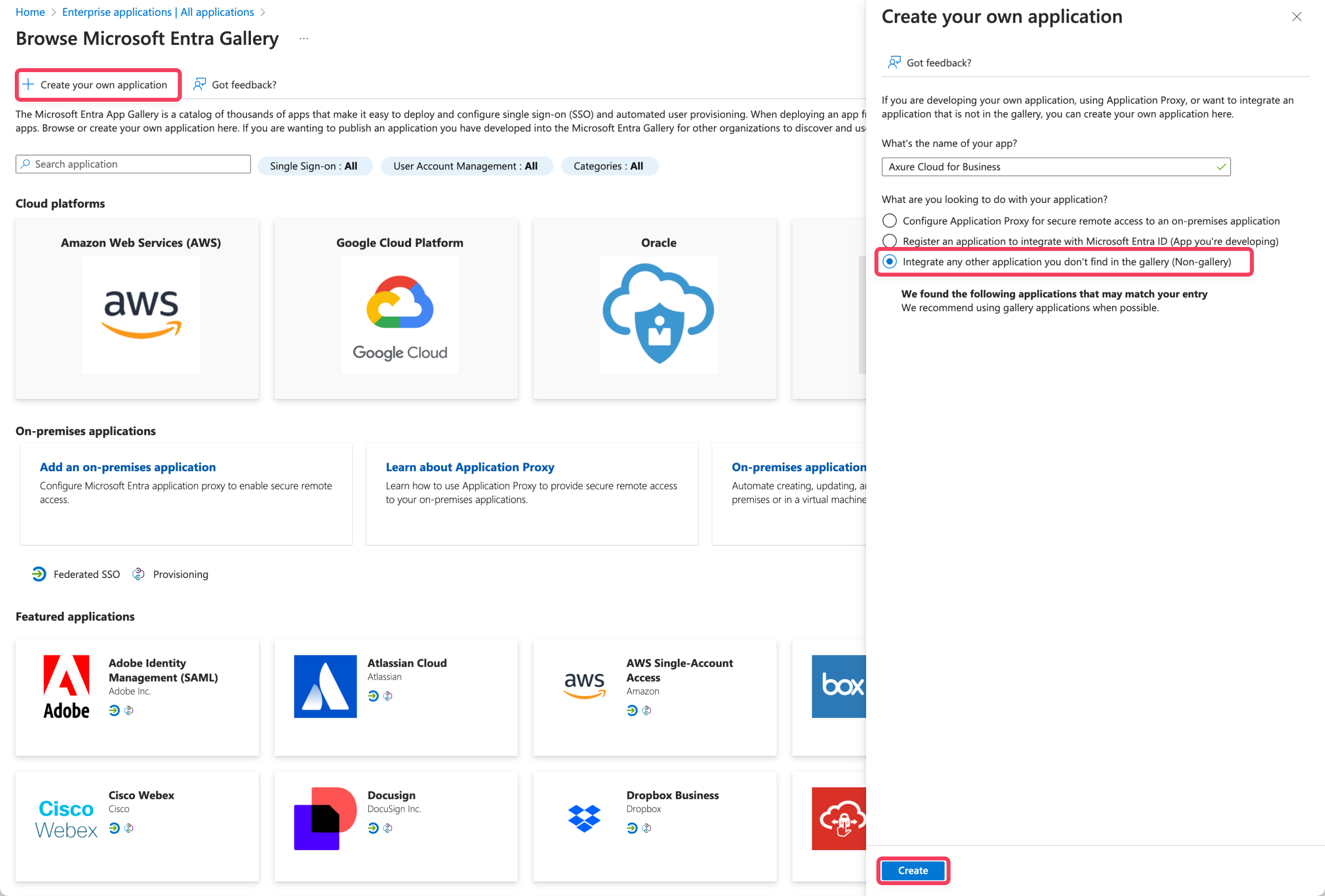Click the Oracle cloud platform logo

[x=658, y=315]
